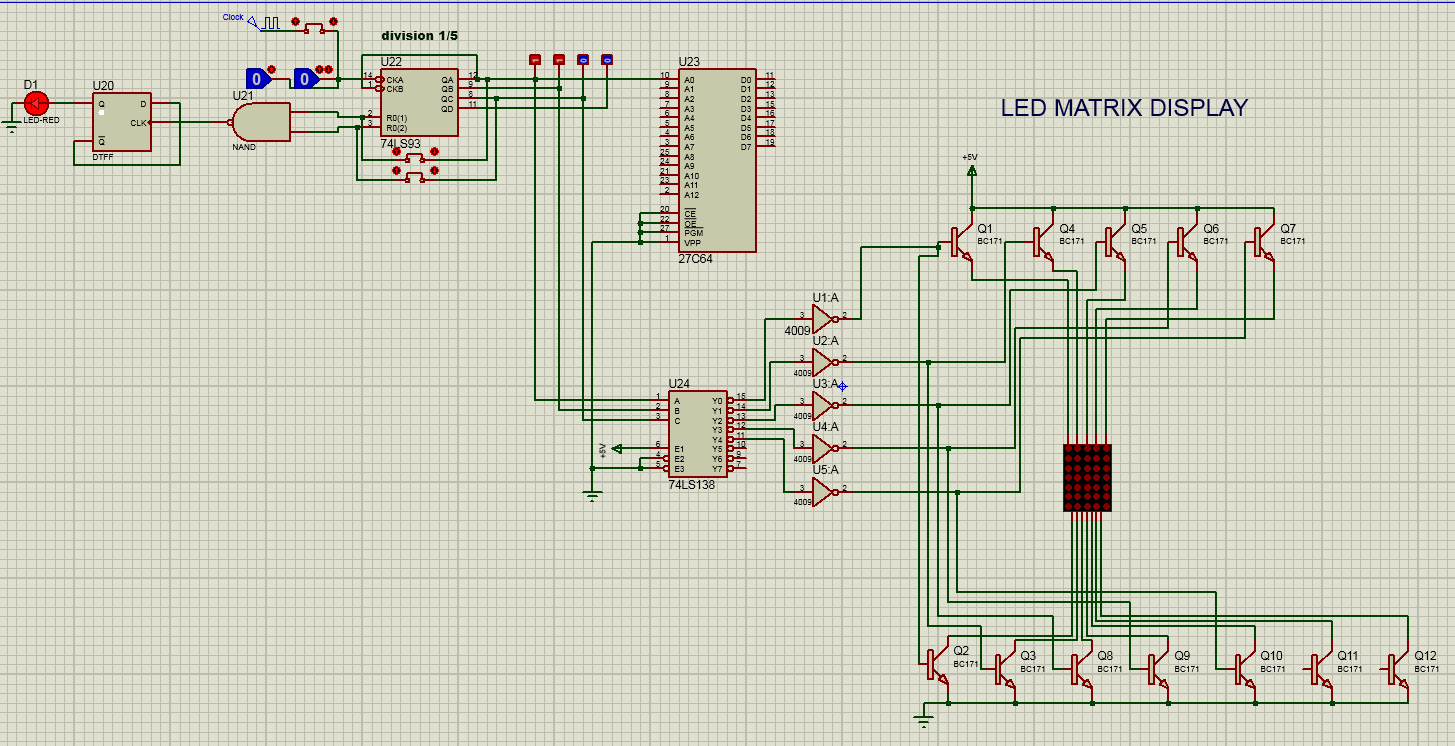Click the 'U24' reference label

tap(679, 383)
